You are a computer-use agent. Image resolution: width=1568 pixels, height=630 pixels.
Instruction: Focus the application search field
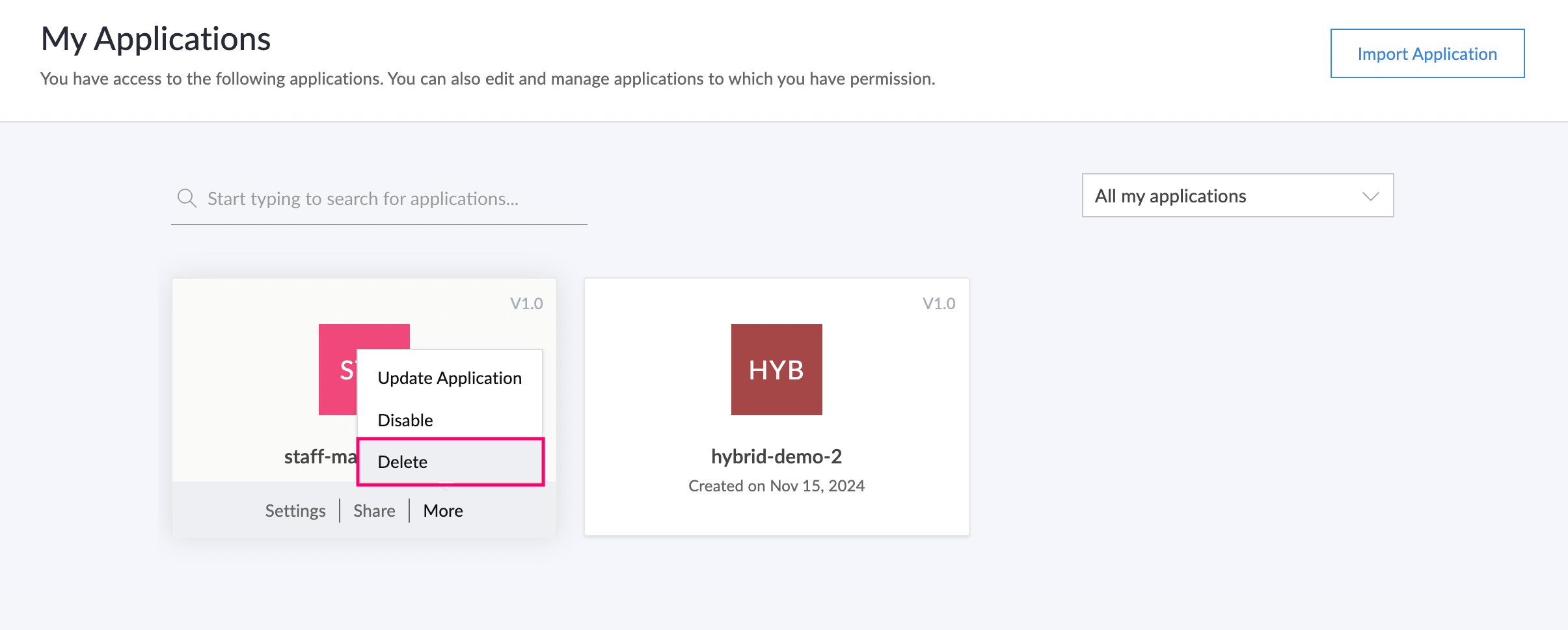tap(390, 199)
